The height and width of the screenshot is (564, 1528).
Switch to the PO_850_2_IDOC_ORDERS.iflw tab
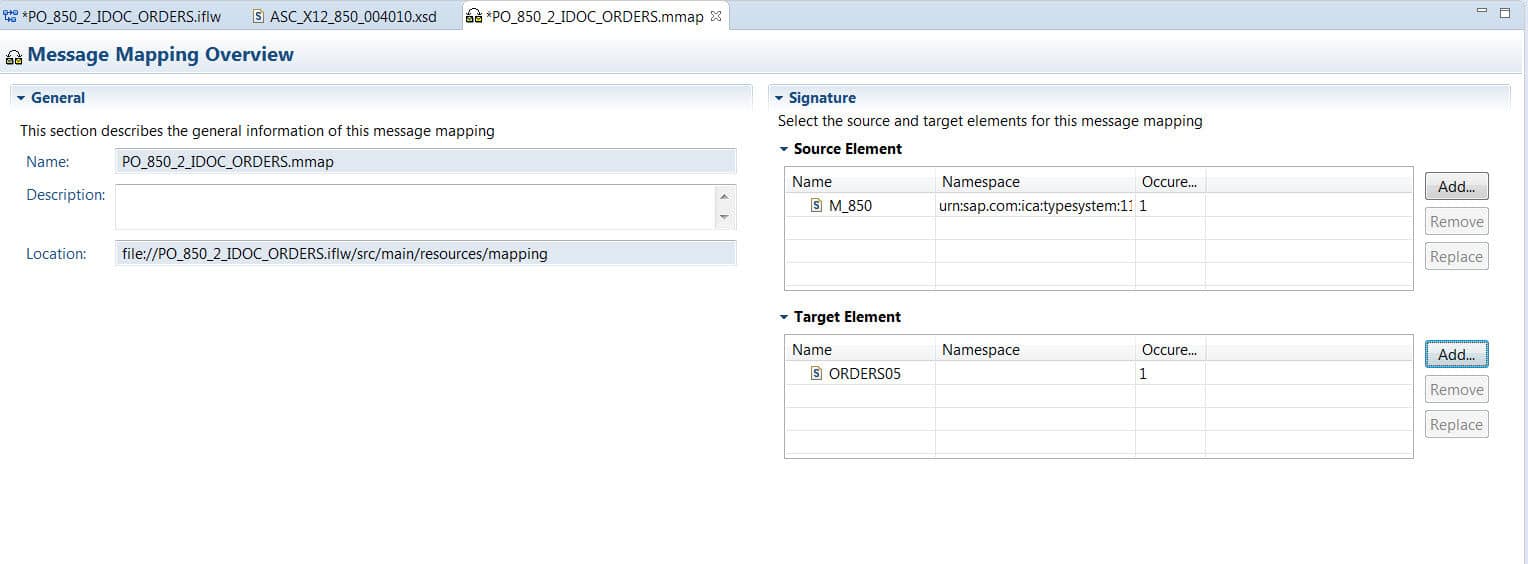(121, 16)
